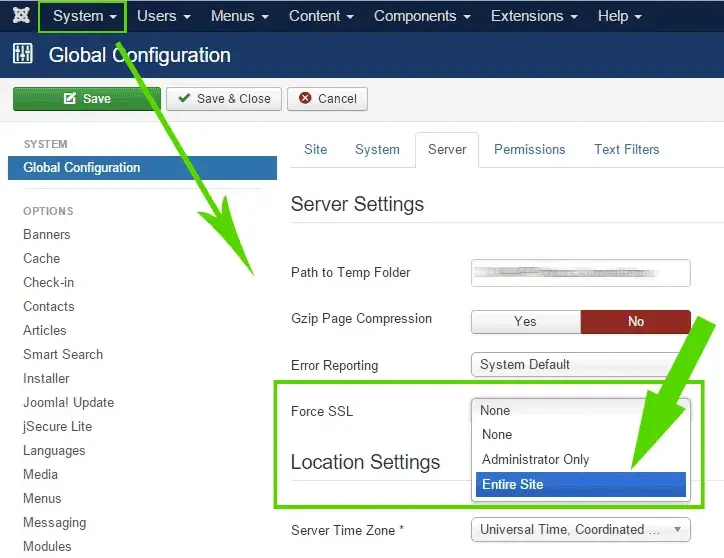Open Joomla! Update options
724x558 pixels.
68,403
